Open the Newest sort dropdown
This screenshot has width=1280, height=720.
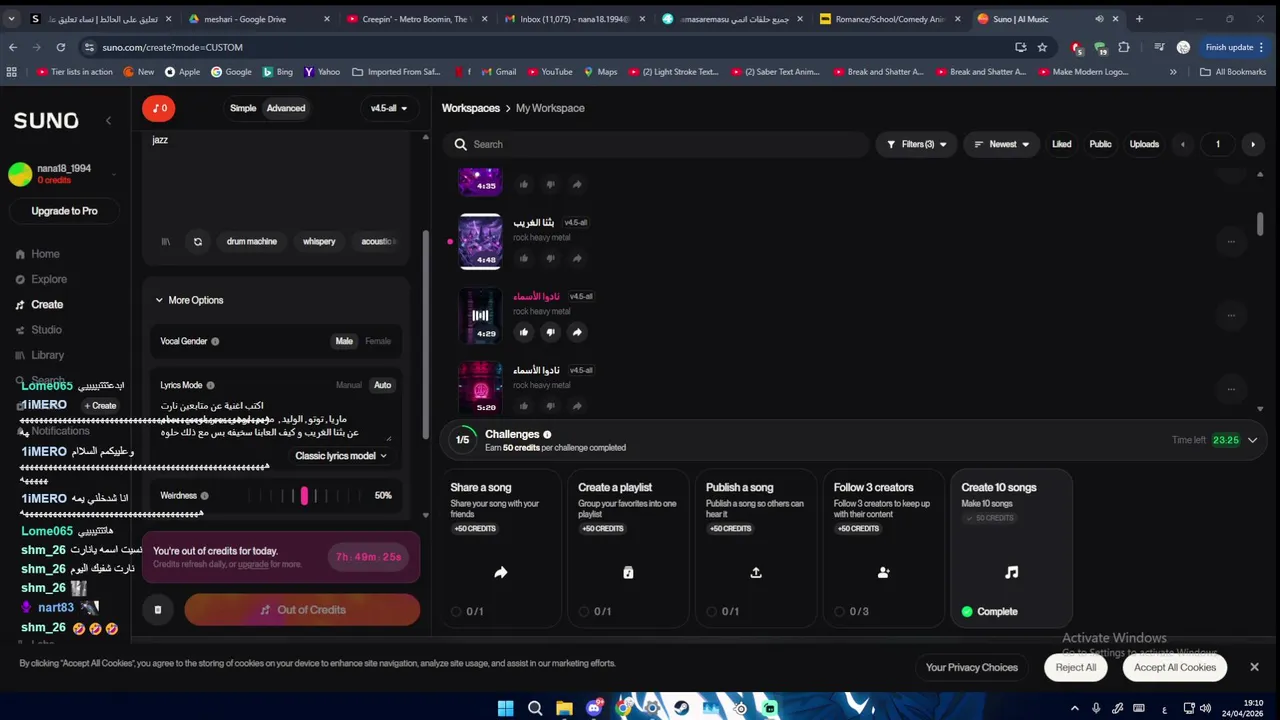coord(1001,144)
